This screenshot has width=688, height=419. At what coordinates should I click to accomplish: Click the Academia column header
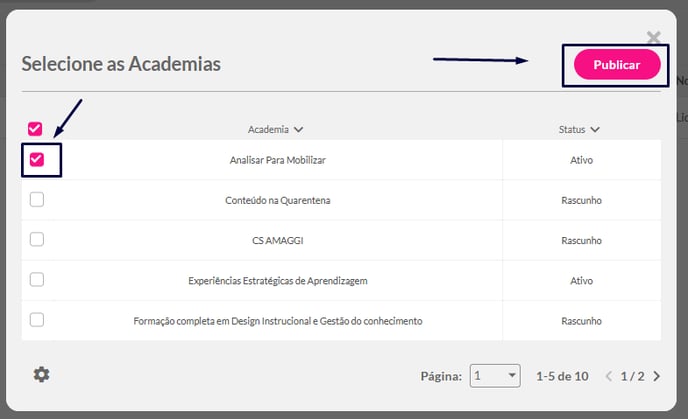[x=268, y=129]
